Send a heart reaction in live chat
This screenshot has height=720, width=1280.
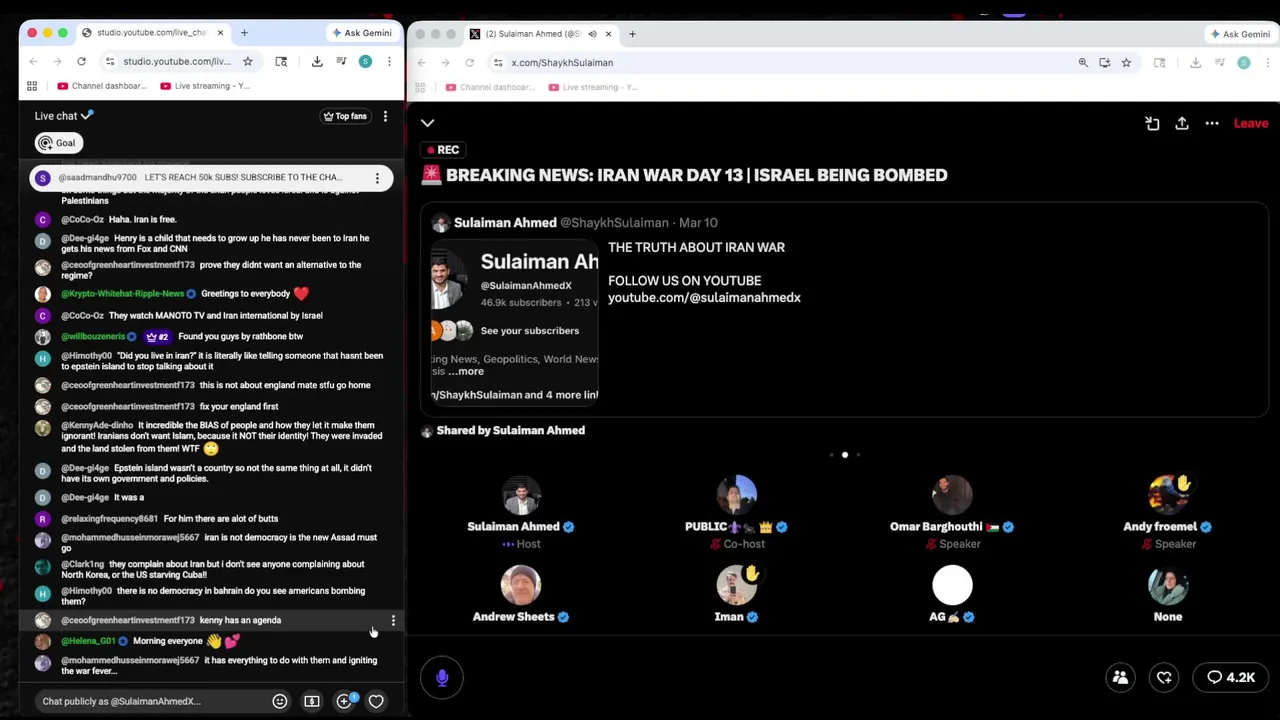pos(376,701)
